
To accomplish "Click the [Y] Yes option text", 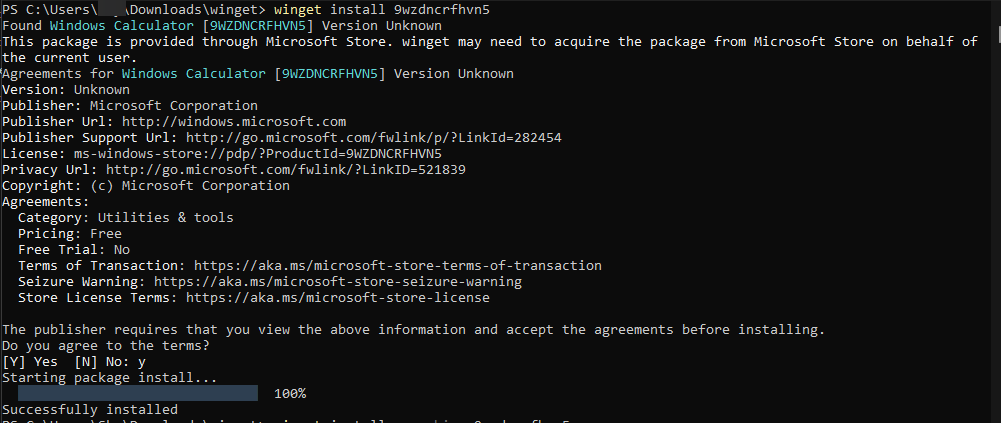I will click(30, 362).
